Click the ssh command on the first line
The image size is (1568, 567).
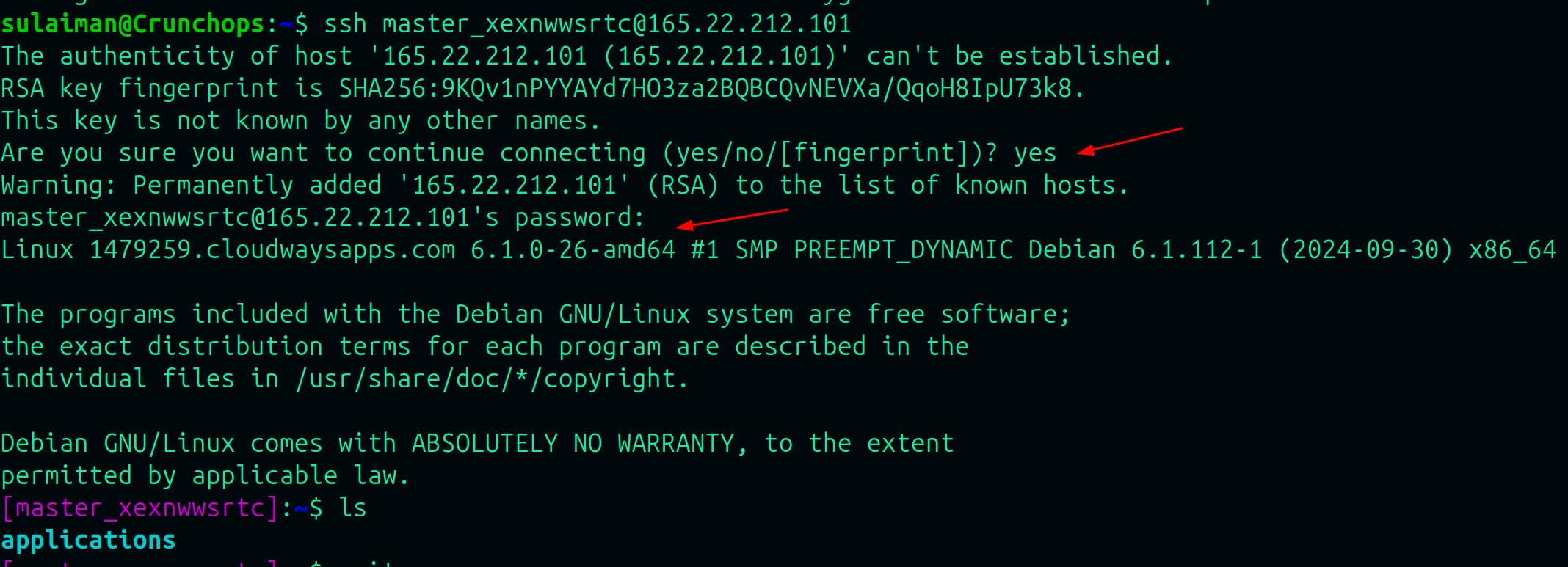tap(587, 24)
